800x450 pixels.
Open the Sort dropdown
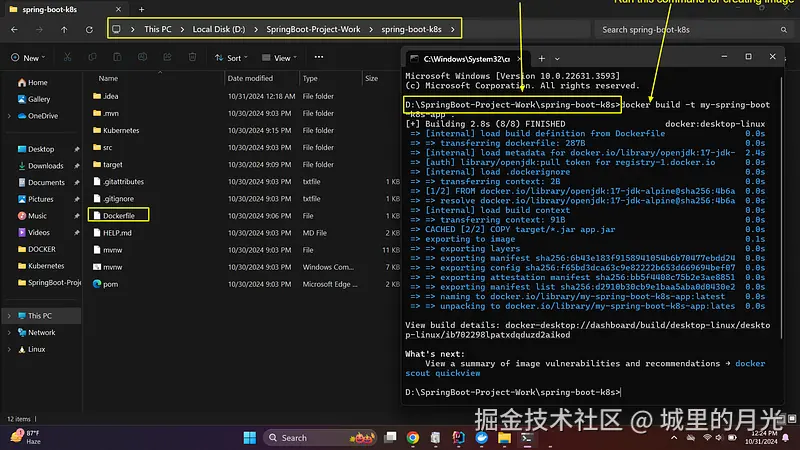coord(231,58)
